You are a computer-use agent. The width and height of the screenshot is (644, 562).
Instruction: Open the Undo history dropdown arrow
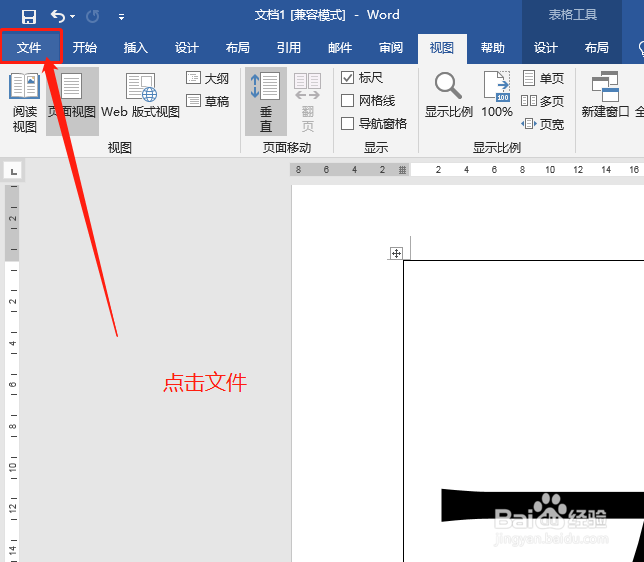tap(73, 16)
